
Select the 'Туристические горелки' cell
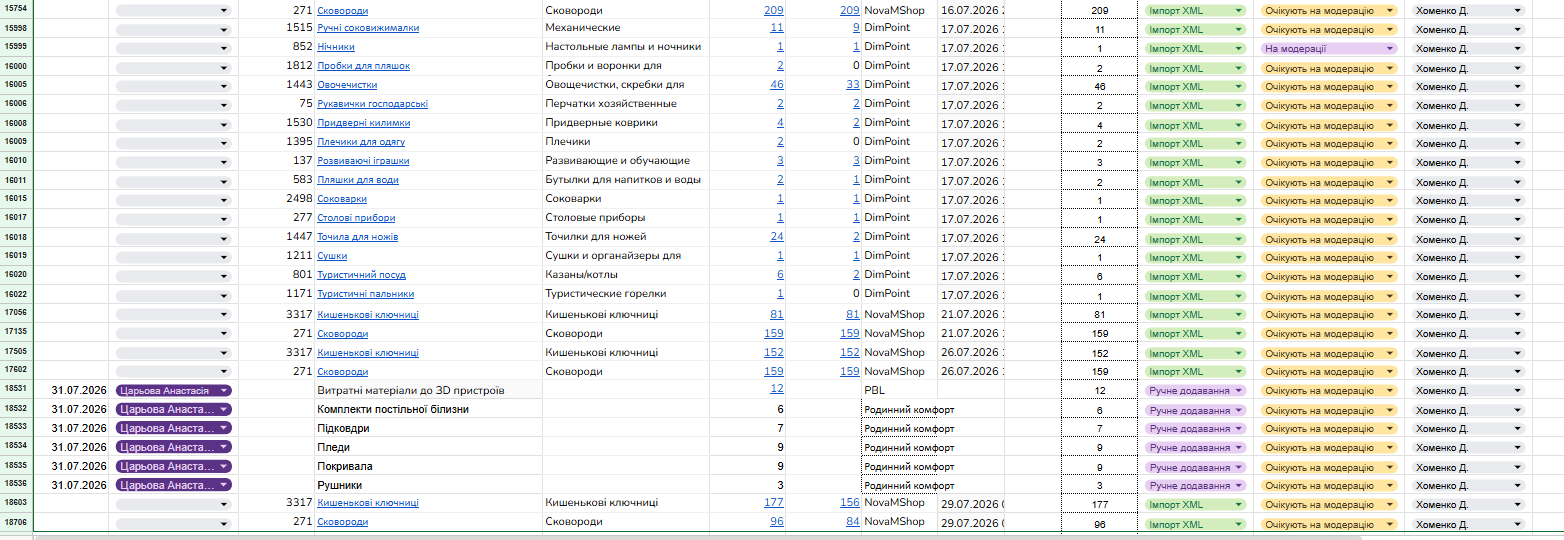[x=625, y=294]
